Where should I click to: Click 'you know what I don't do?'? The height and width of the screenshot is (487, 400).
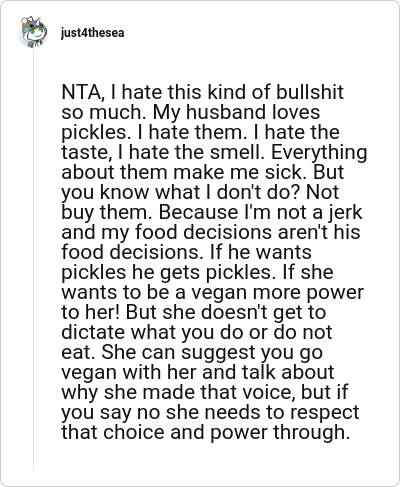point(181,192)
